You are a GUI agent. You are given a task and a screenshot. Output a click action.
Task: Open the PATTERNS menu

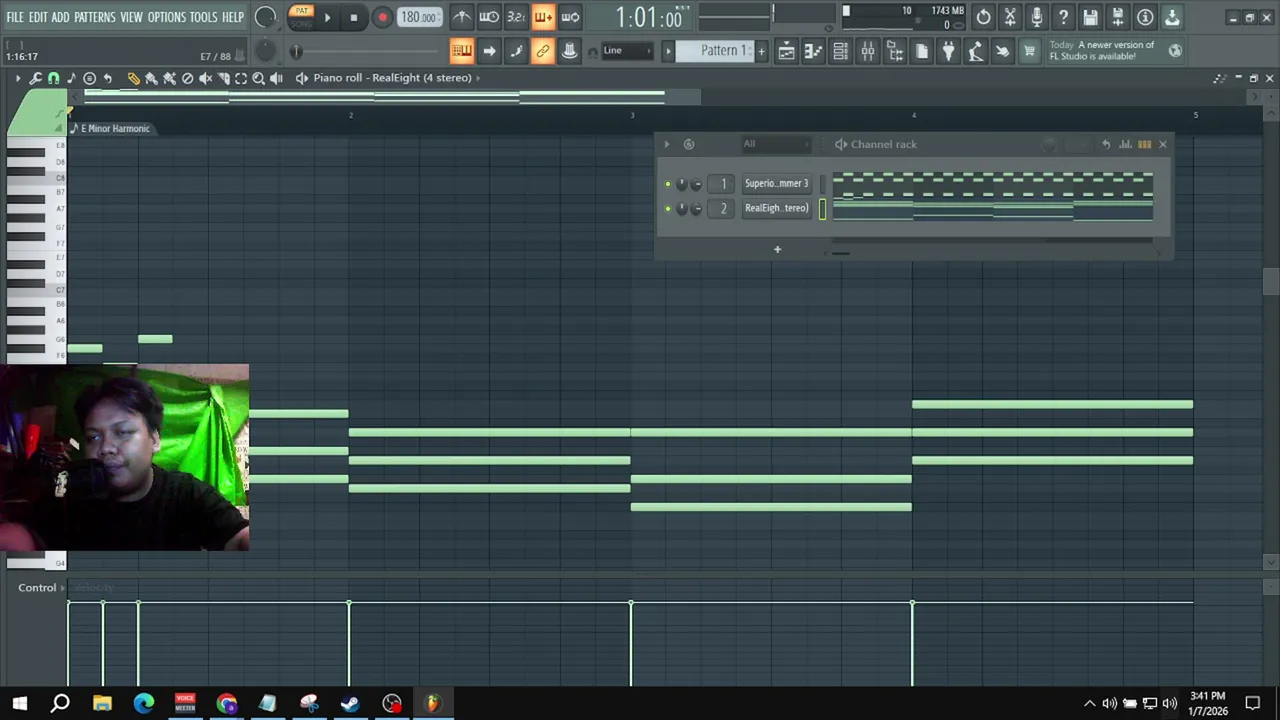pyautogui.click(x=95, y=17)
